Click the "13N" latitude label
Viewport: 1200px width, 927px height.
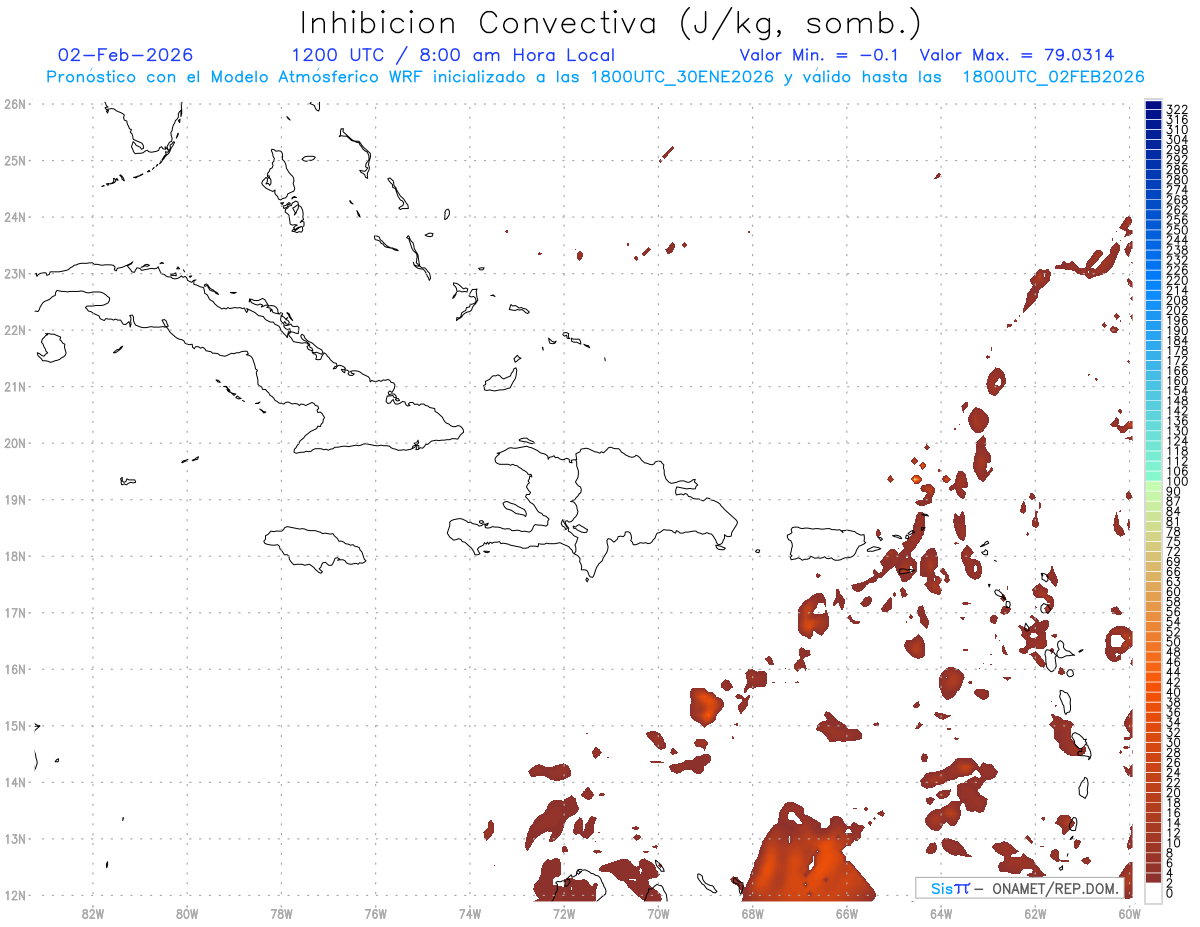point(14,839)
